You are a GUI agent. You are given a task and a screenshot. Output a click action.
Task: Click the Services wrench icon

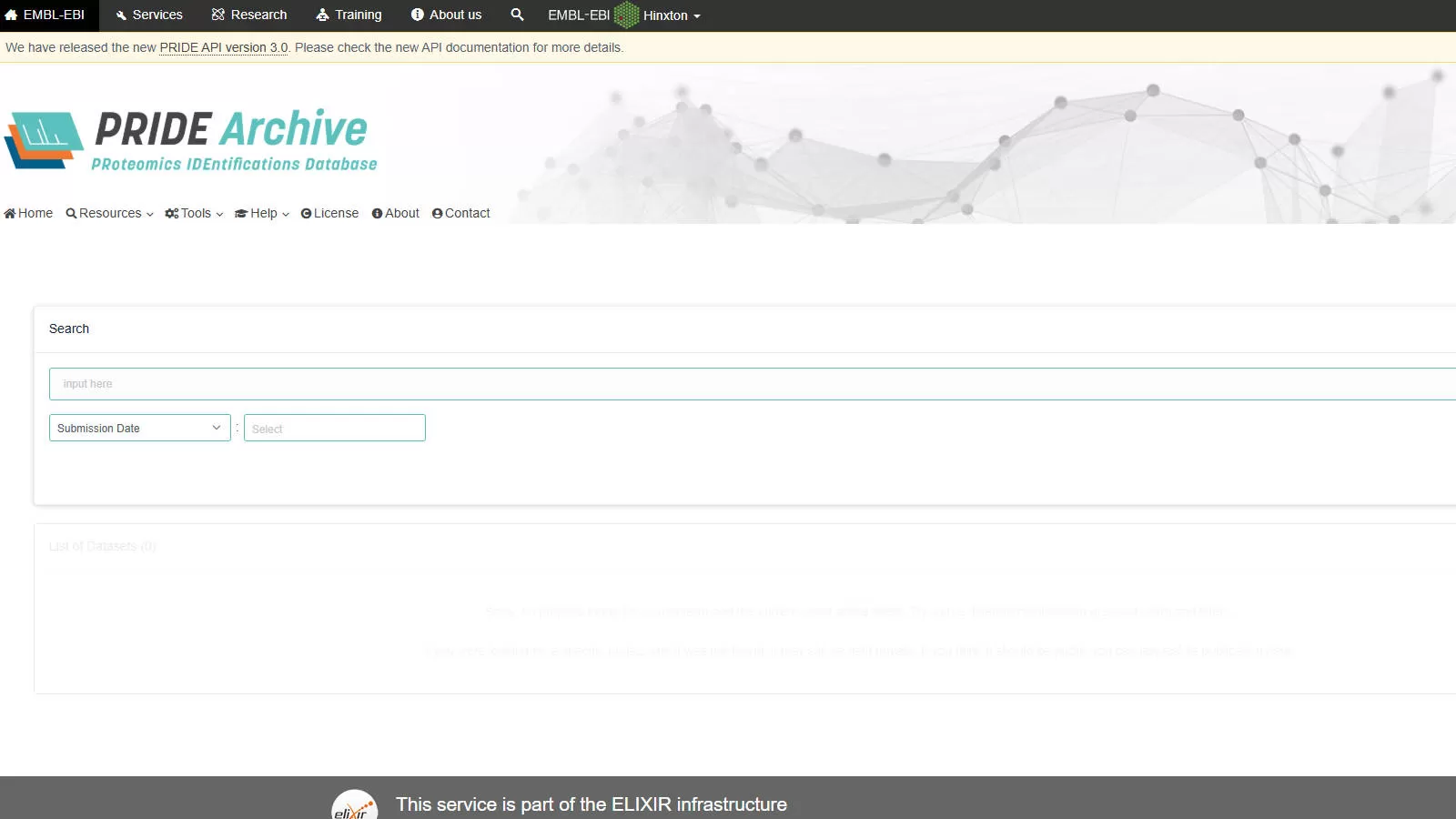(x=121, y=15)
